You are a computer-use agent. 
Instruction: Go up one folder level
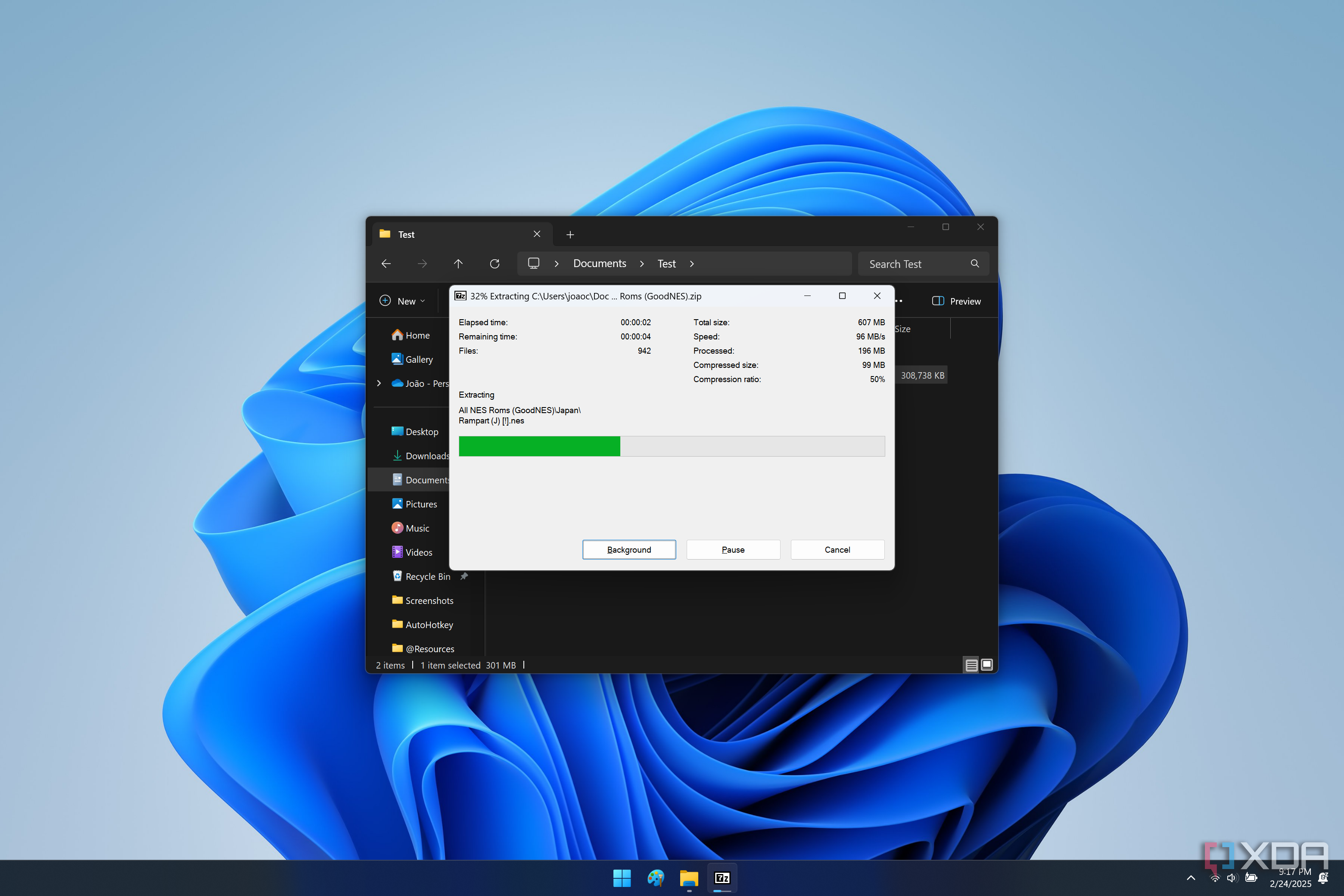(458, 264)
